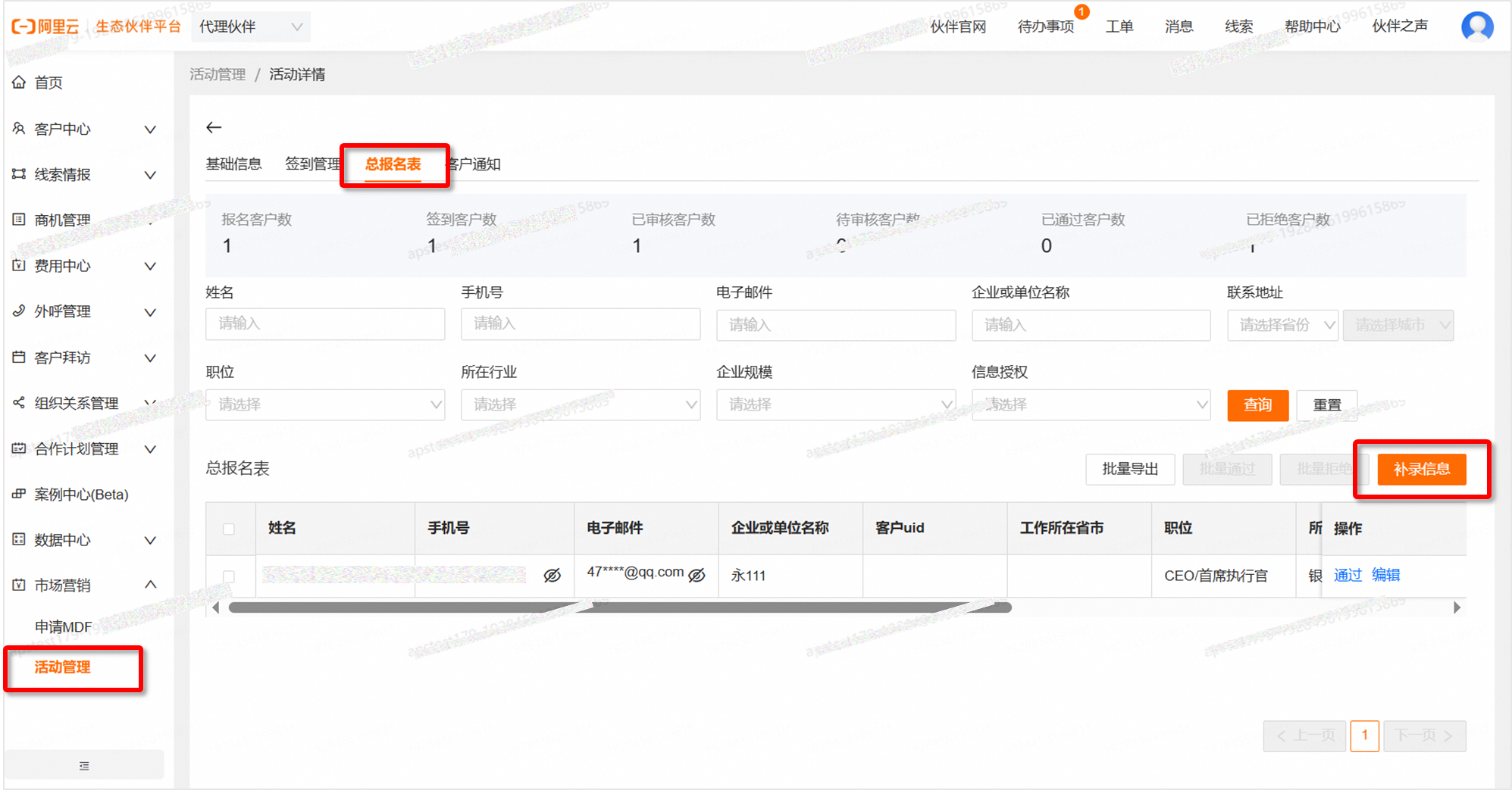Screen dimensions: 1512x790
Task: Collapse the 市场营销 sidebar menu
Action: tap(150, 585)
